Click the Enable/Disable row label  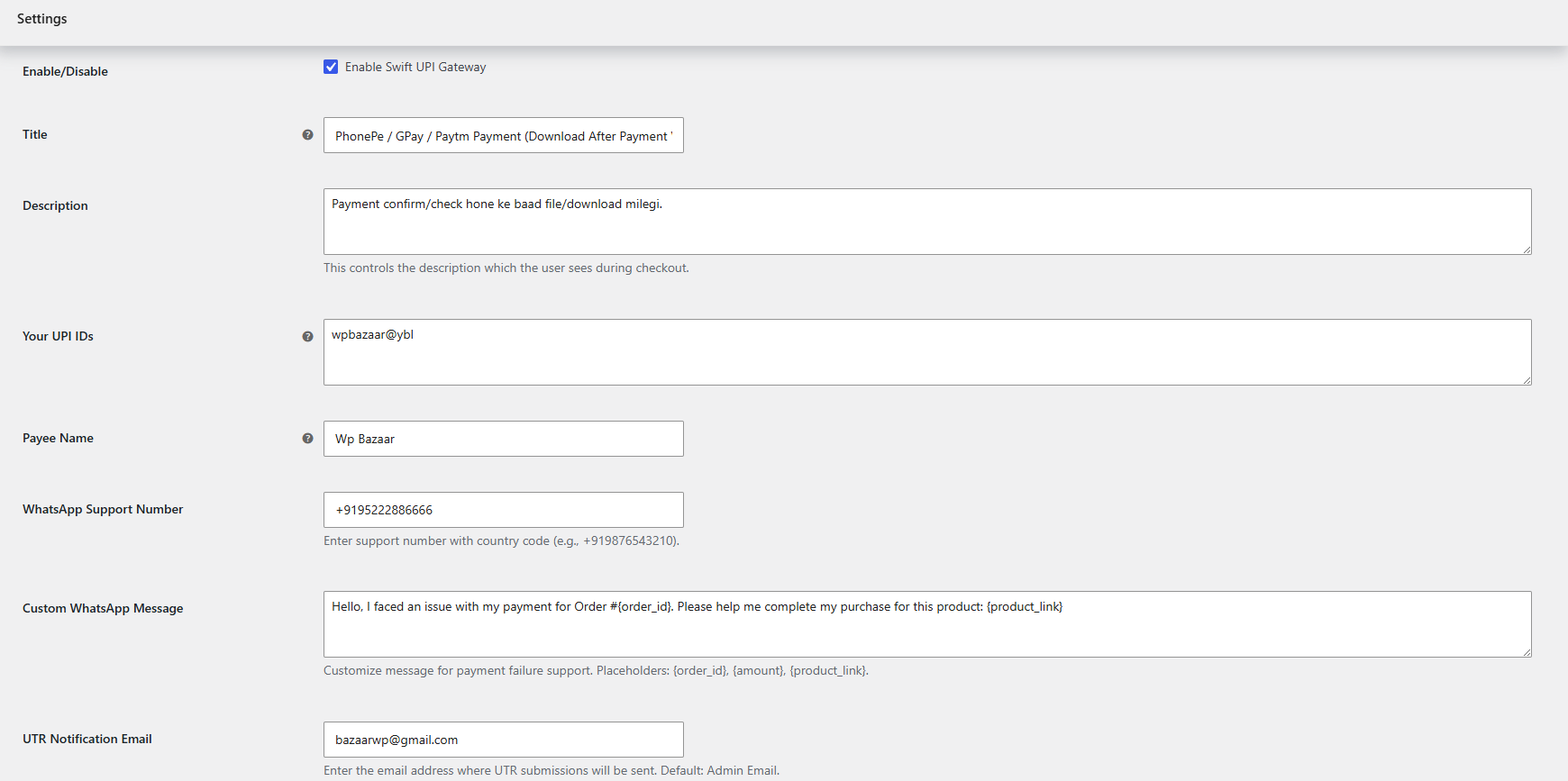pos(65,71)
